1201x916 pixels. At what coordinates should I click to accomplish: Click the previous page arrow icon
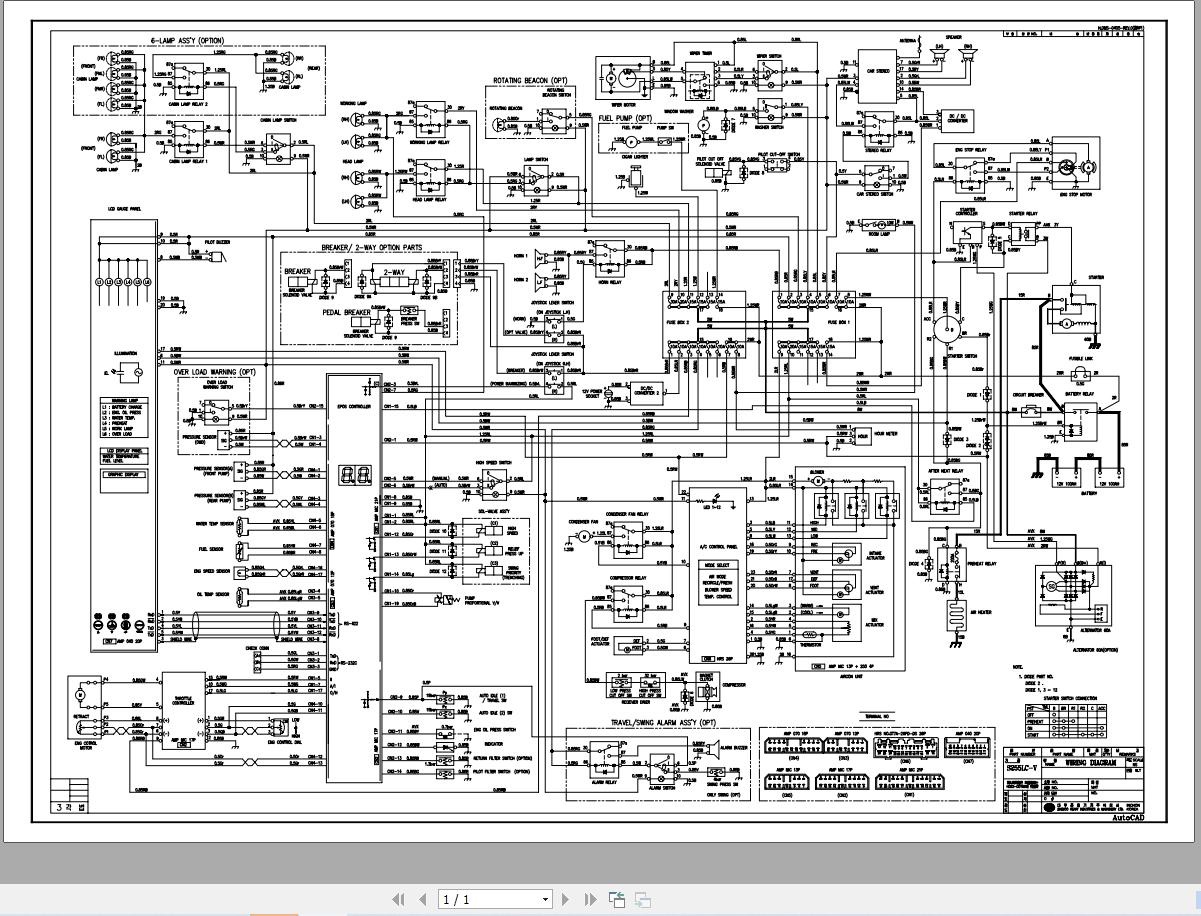point(422,899)
